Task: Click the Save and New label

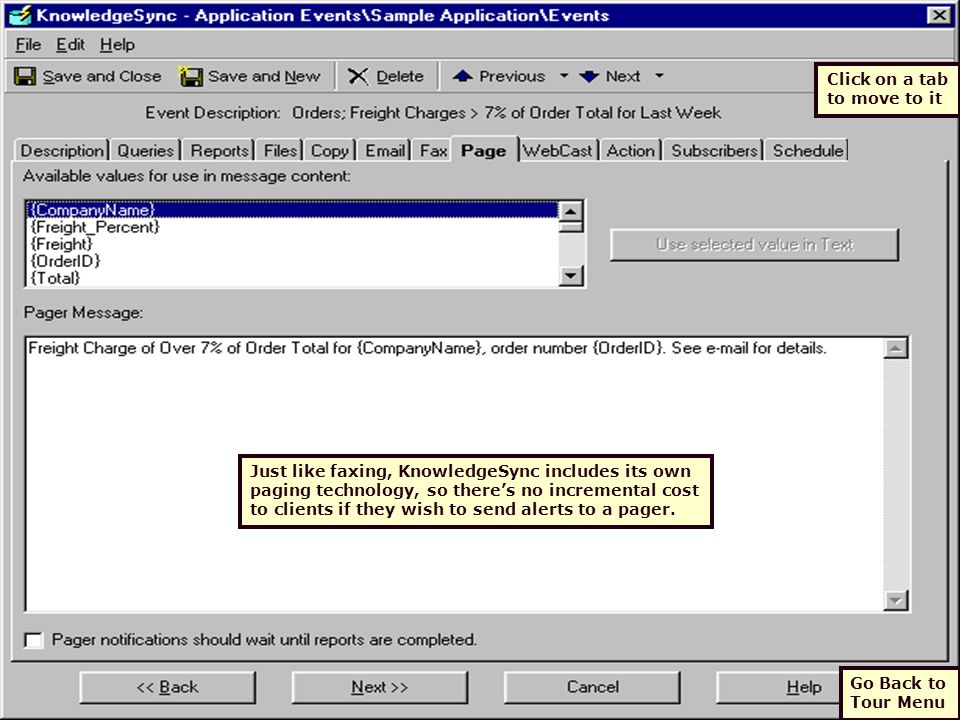Action: (x=264, y=77)
